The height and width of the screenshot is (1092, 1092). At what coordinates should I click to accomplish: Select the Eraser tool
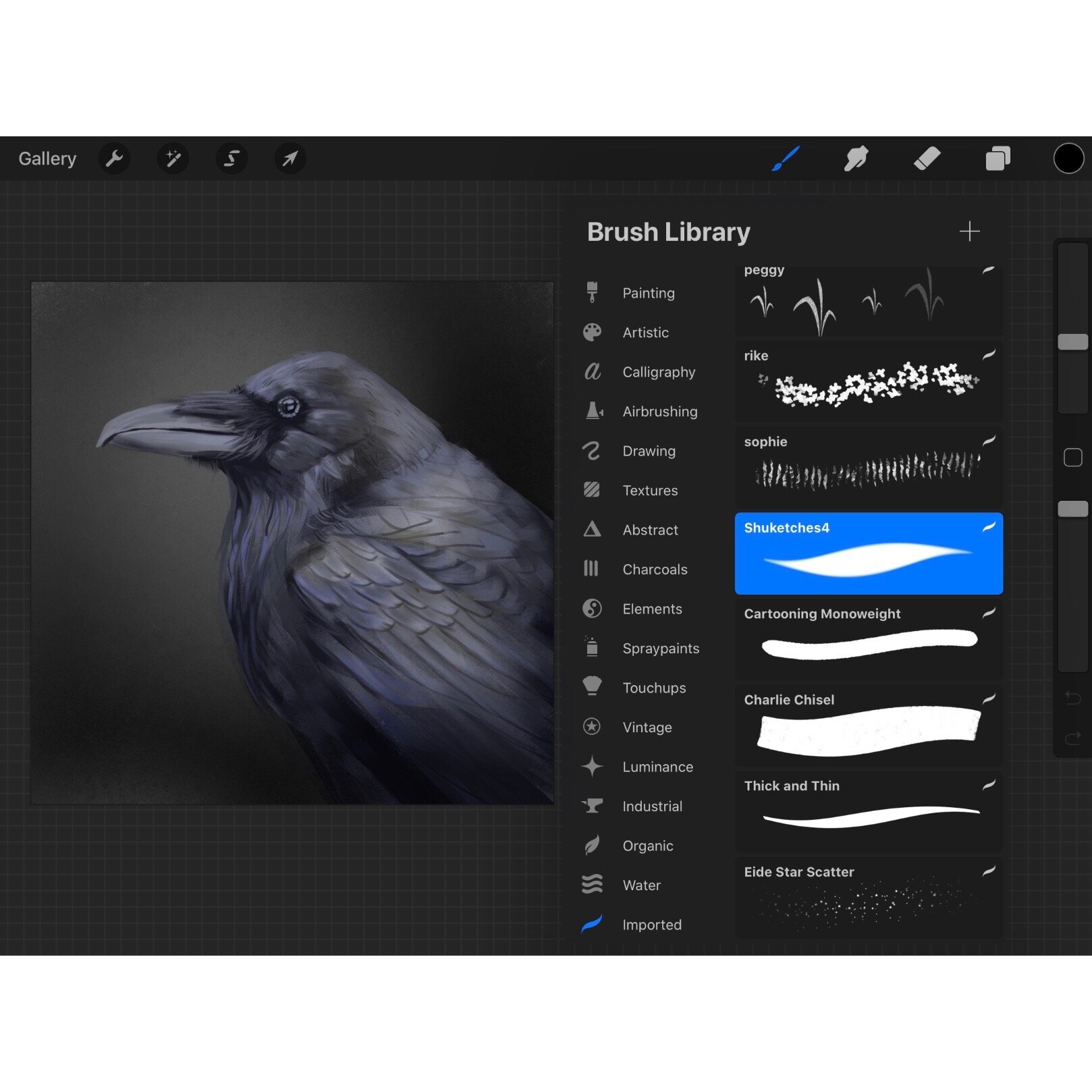click(x=927, y=159)
